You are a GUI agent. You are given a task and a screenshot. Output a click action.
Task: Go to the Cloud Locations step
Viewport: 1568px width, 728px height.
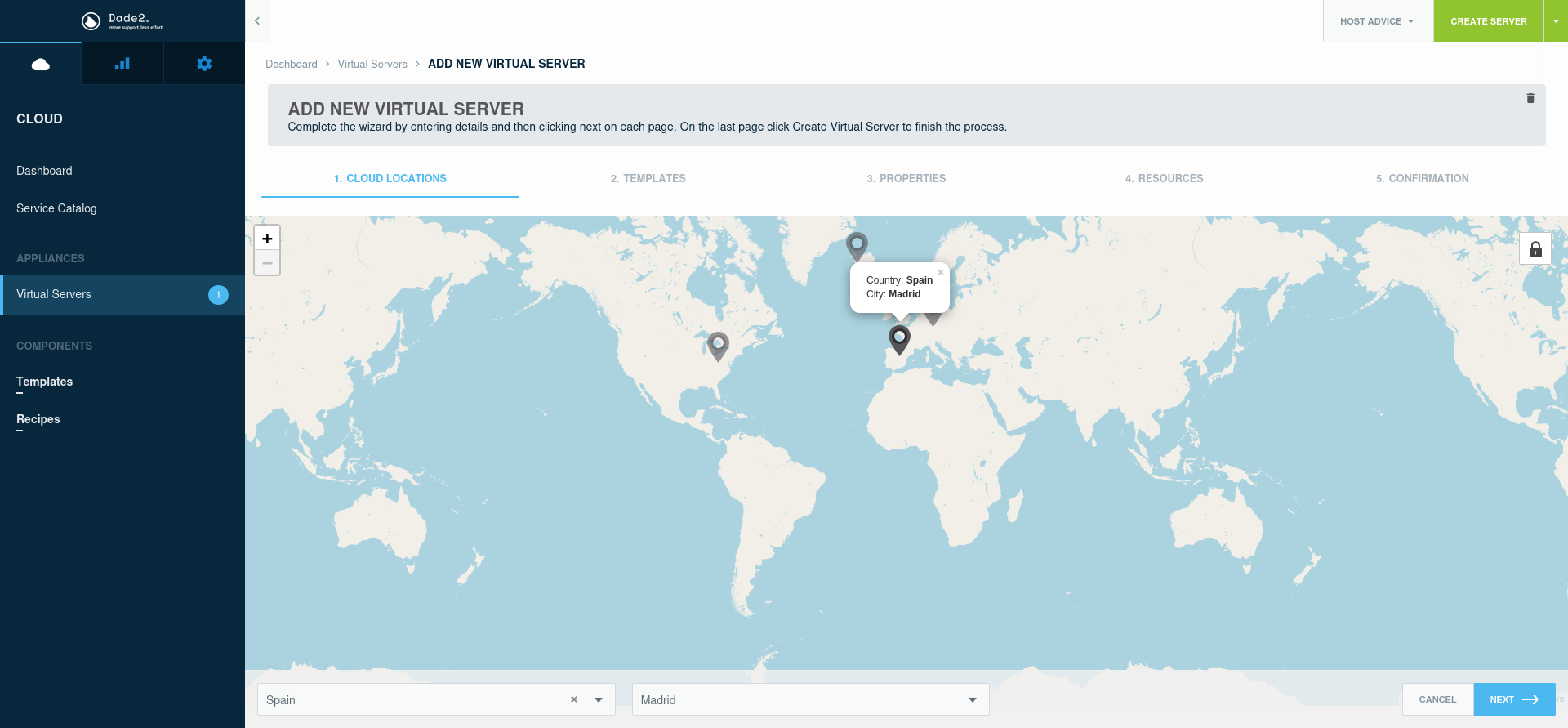click(x=390, y=178)
